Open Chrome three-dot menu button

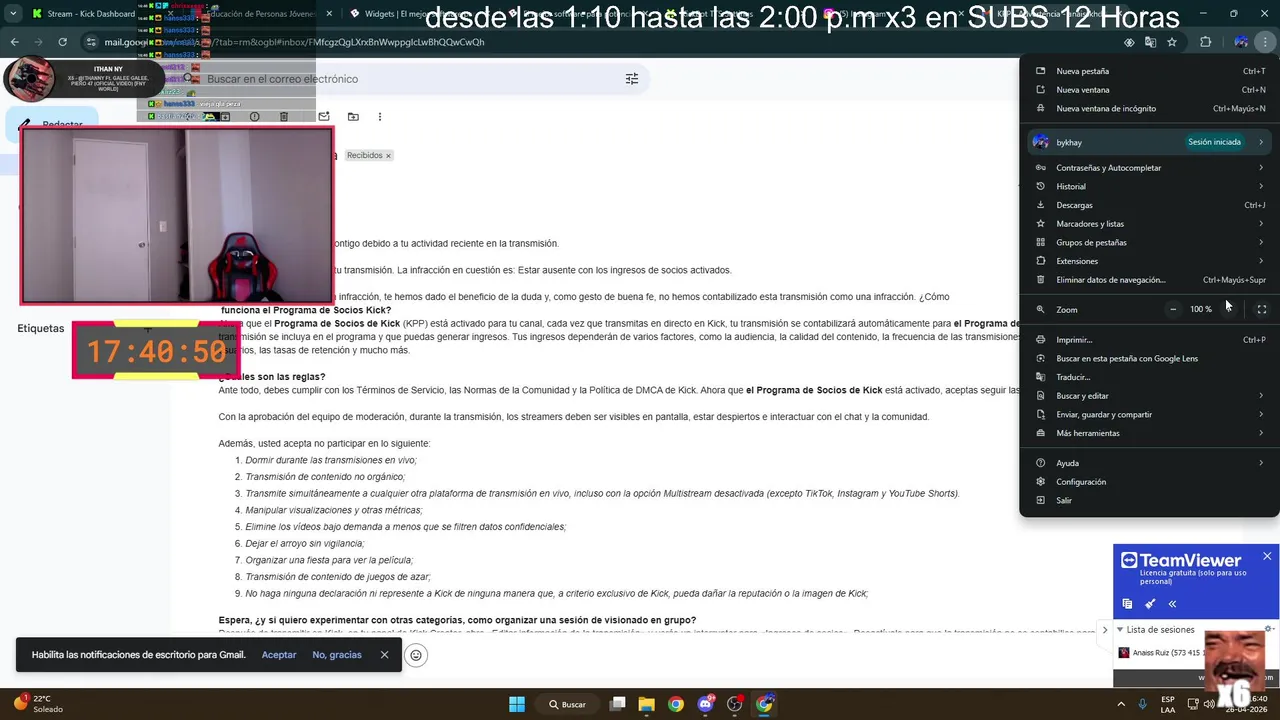click(x=1265, y=42)
